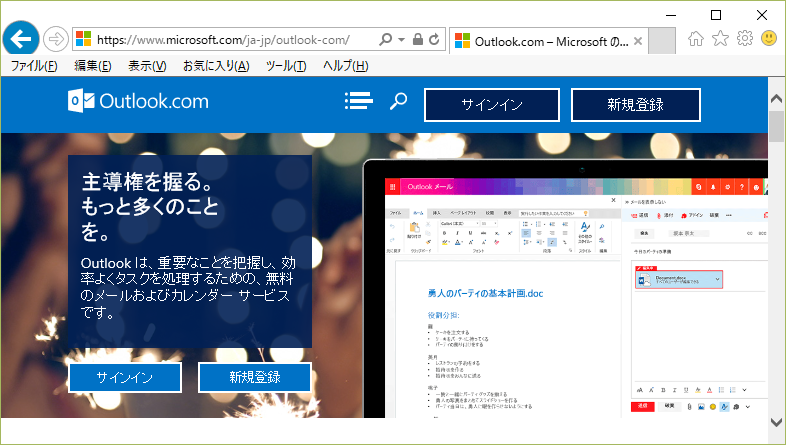Open browser Tools gear icon

pos(745,38)
